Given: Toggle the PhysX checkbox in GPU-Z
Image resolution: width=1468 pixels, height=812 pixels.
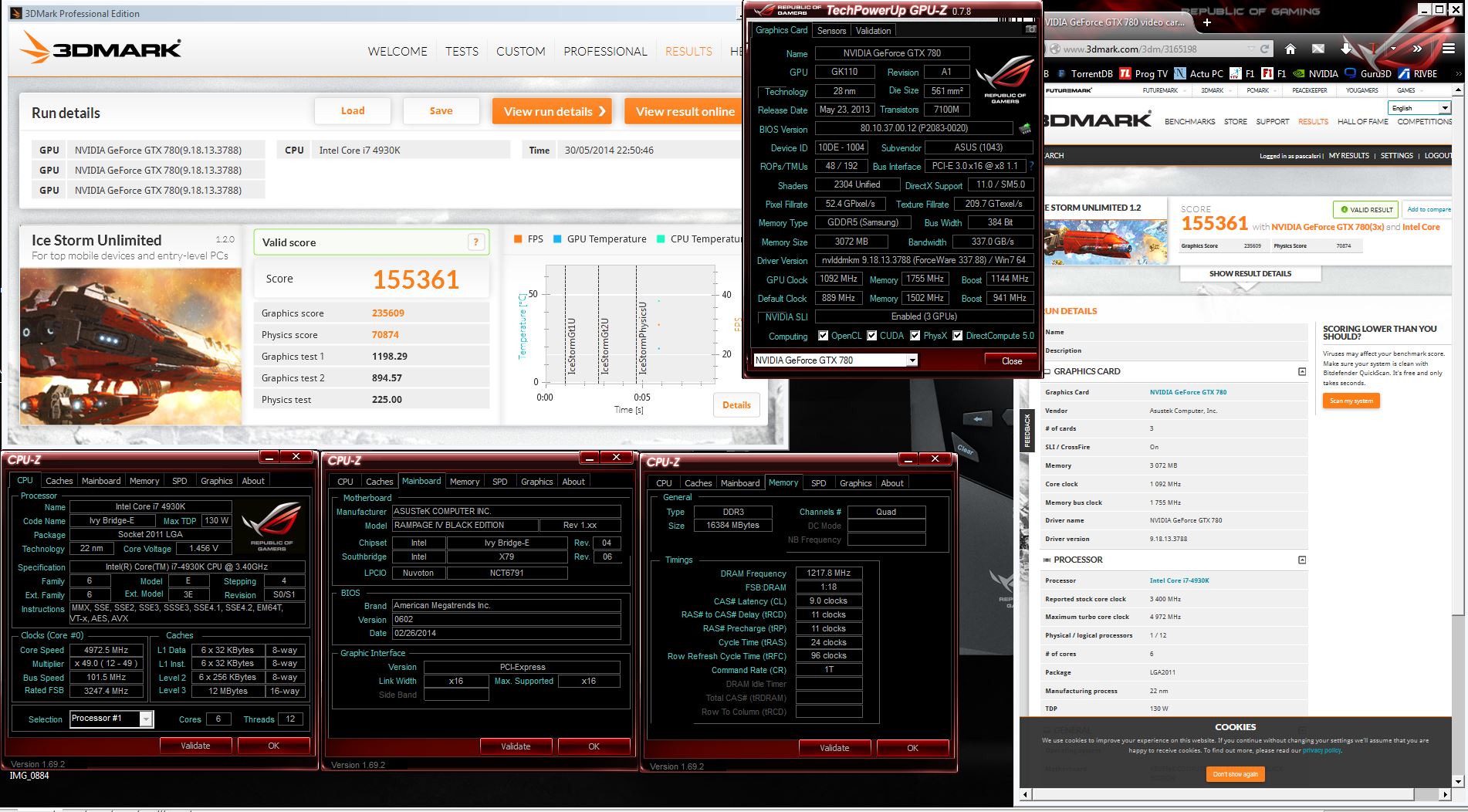Looking at the screenshot, I should [915, 336].
